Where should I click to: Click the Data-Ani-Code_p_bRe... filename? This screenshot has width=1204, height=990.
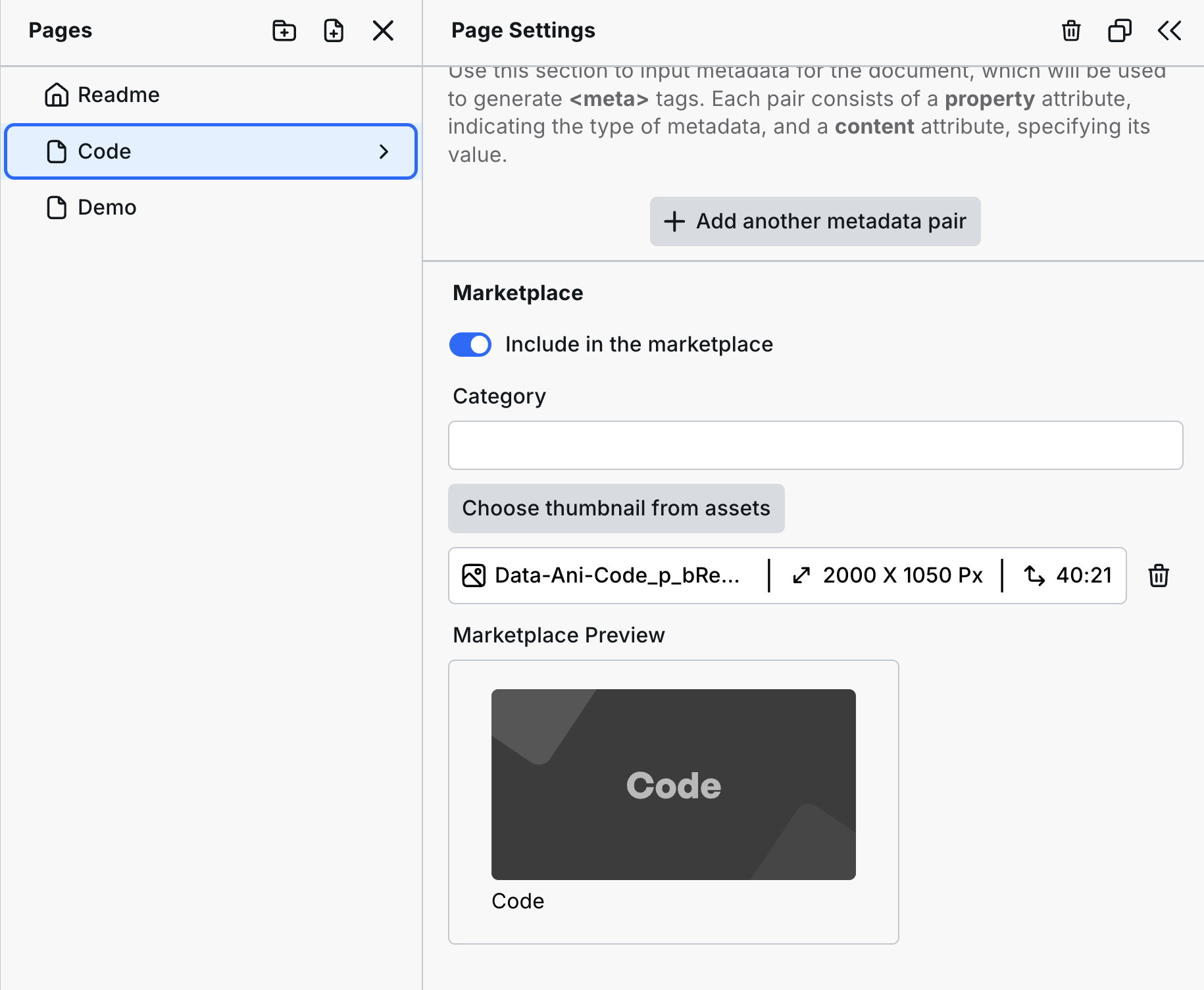click(617, 575)
